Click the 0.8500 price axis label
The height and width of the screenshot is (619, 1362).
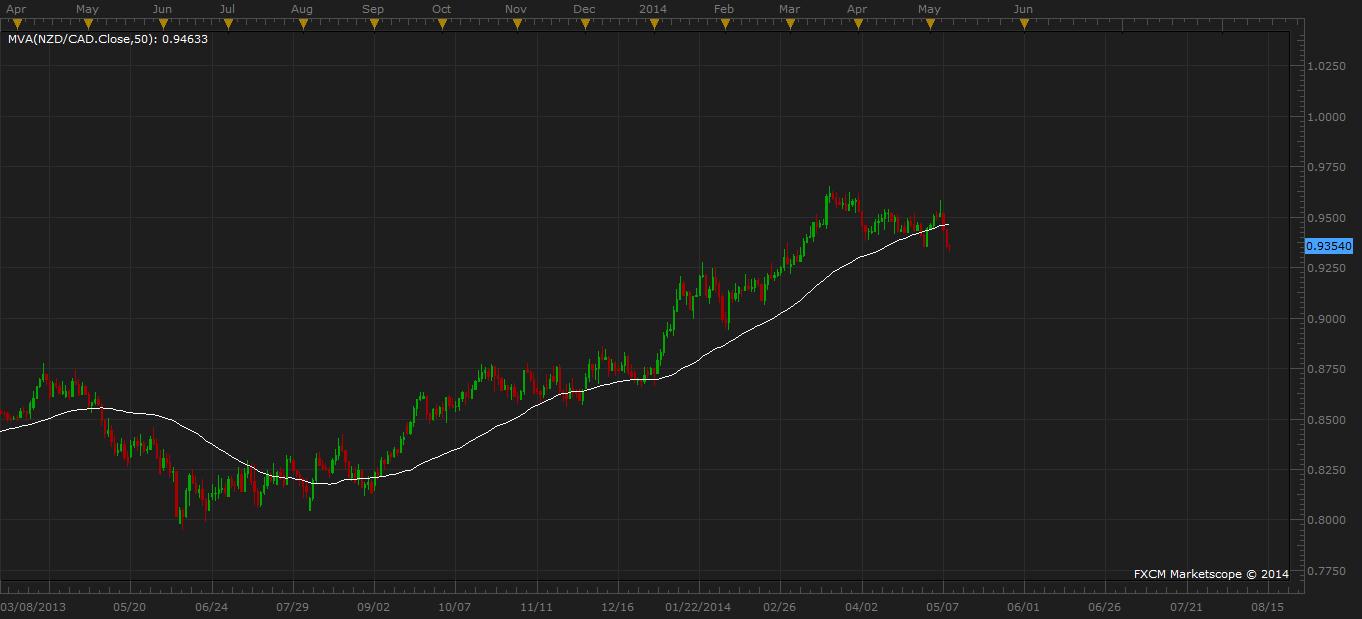point(1326,419)
